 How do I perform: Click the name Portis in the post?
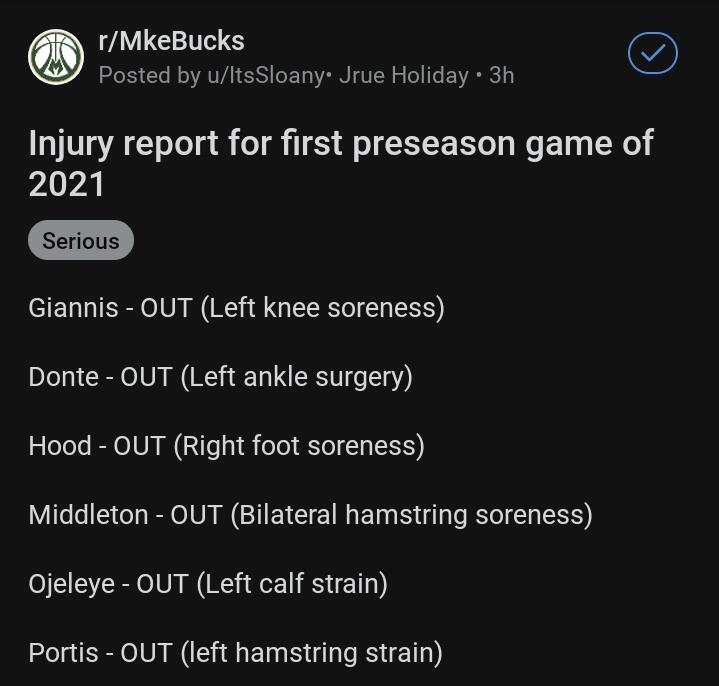(63, 653)
